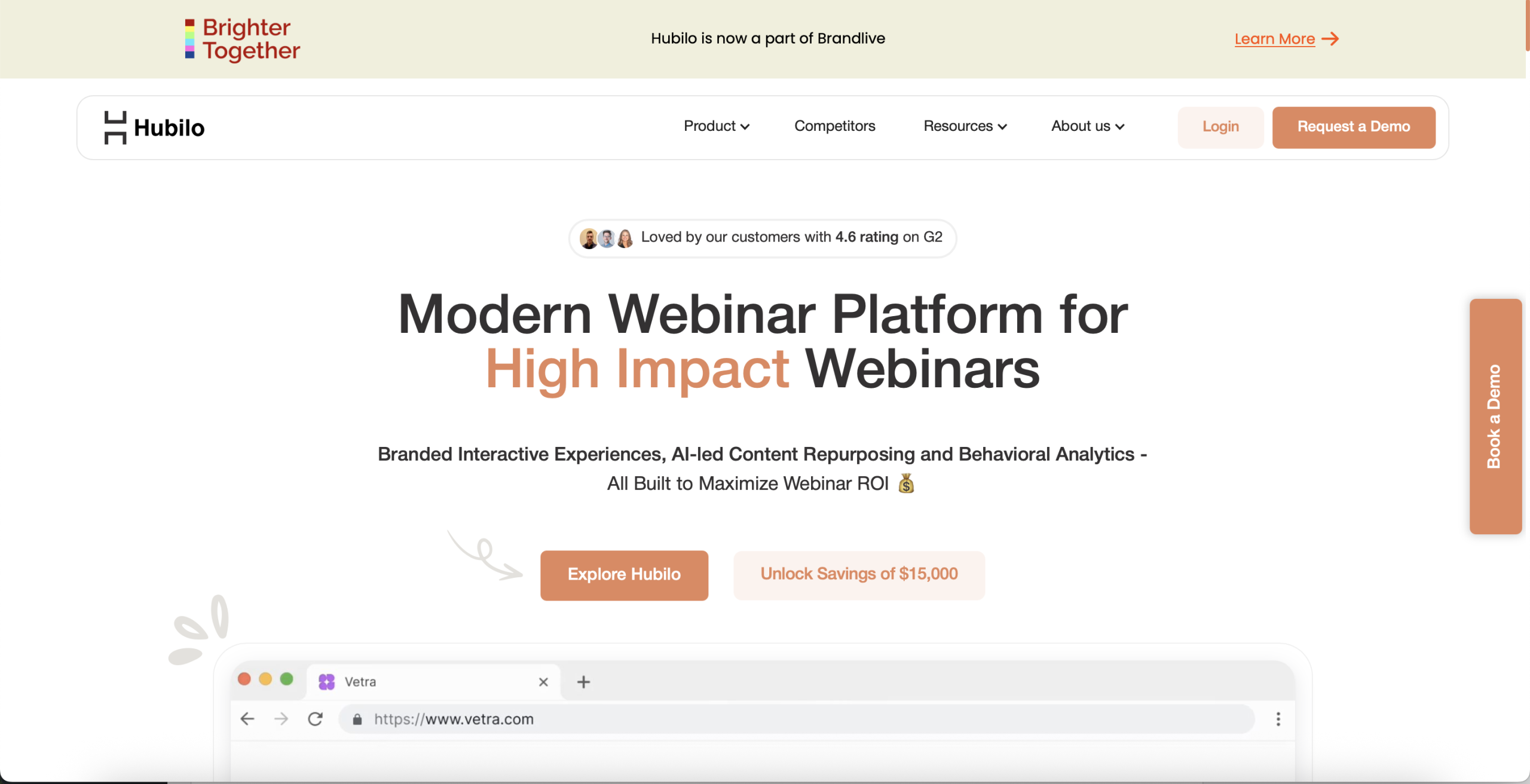The image size is (1530, 784).
Task: Expand the Resources dropdown
Action: coord(964,127)
